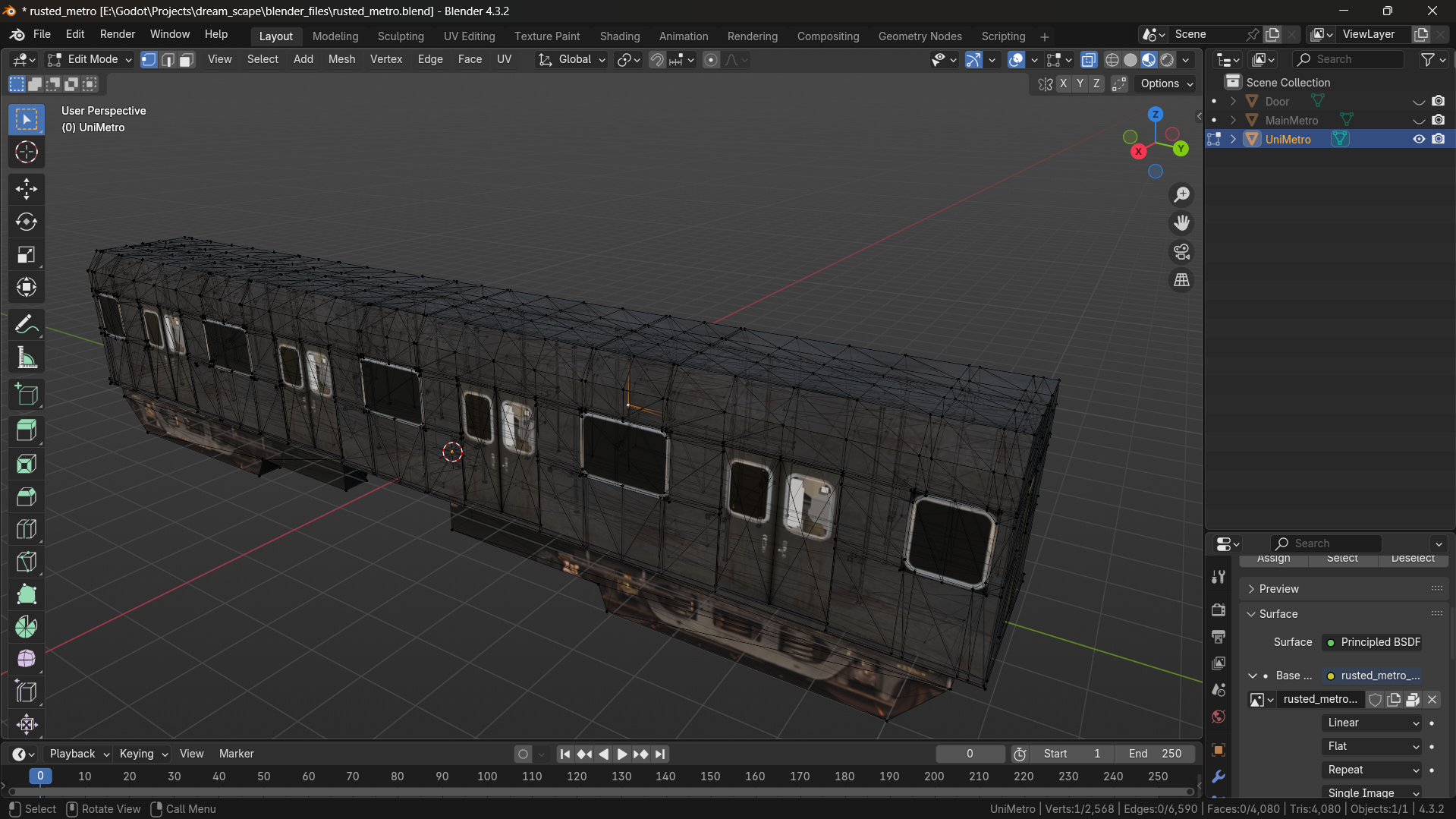Click the camera view icon in viewport

(x=1181, y=252)
